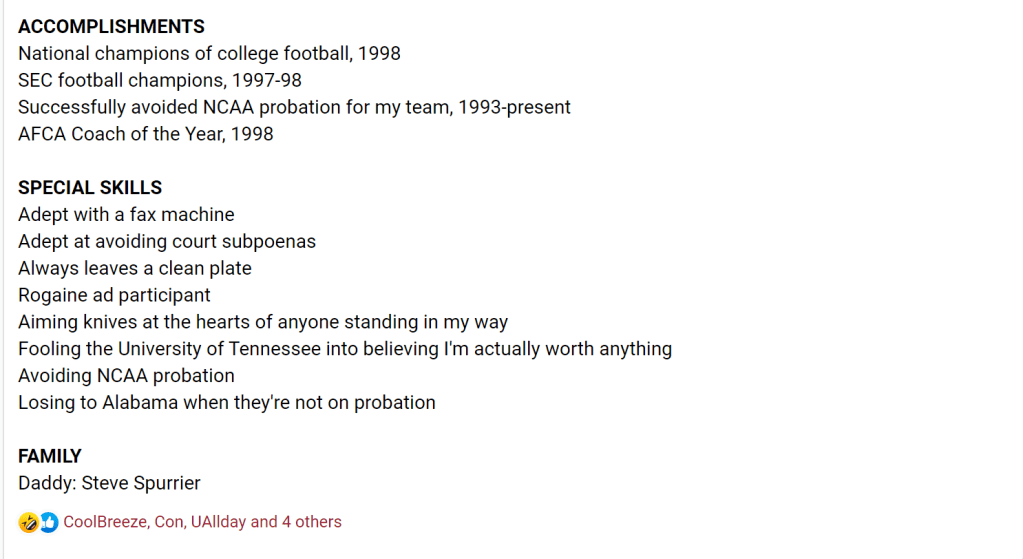Click the 'Rogaine ad participant' line
1023x559 pixels.
click(x=114, y=296)
